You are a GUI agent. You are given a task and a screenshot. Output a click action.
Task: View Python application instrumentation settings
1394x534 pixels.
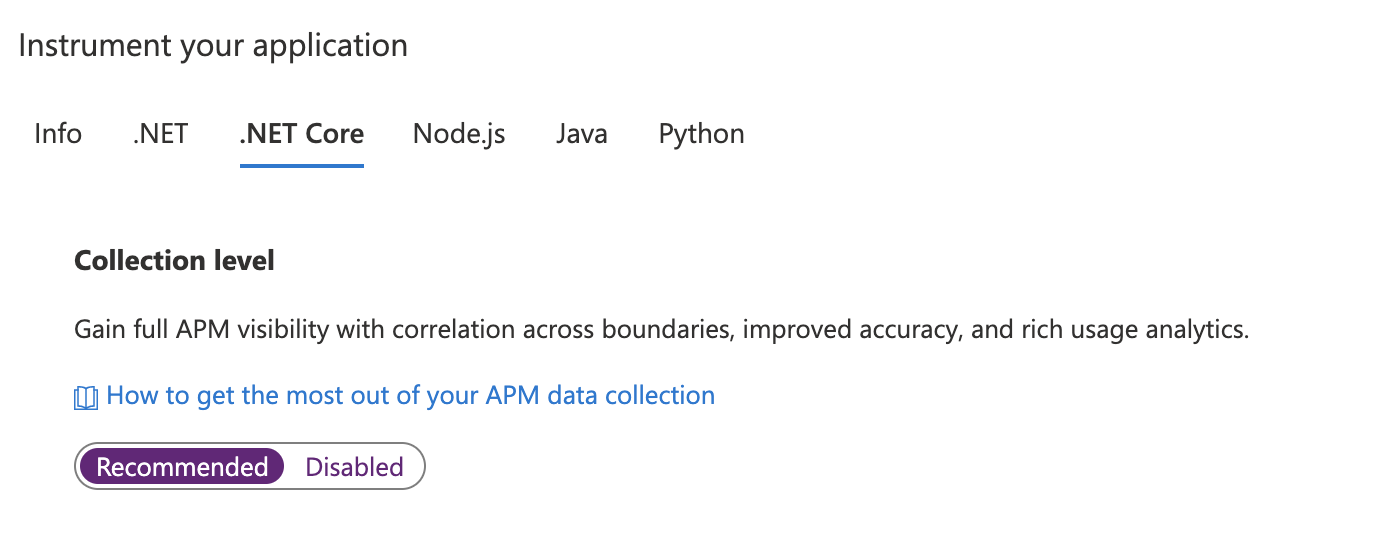tap(701, 134)
